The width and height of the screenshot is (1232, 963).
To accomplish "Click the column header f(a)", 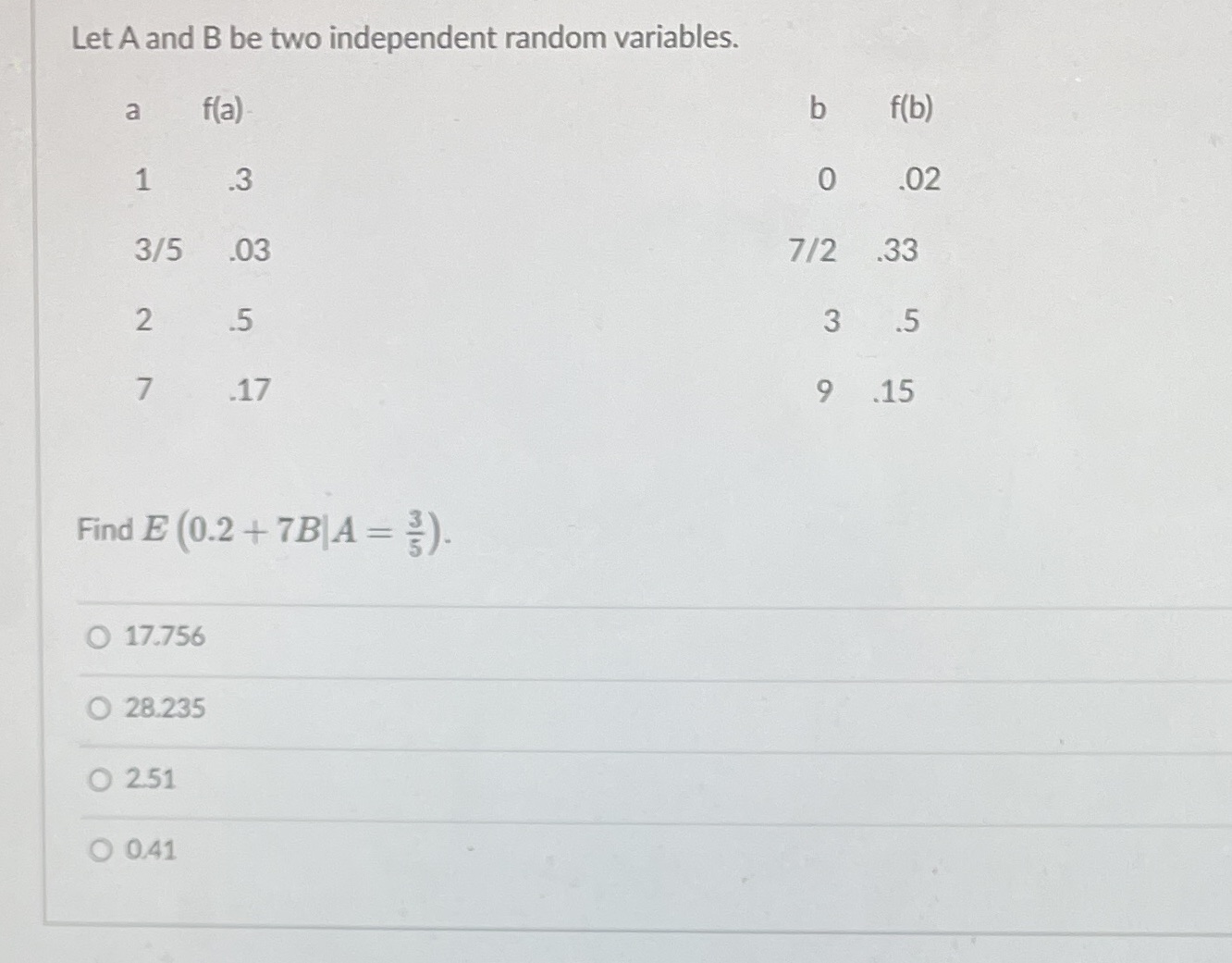I will point(222,109).
